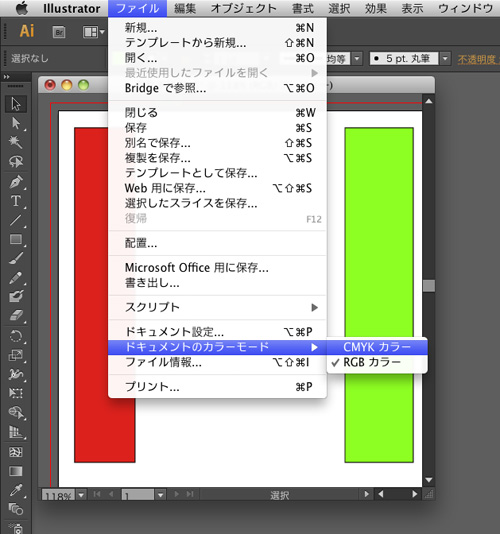Select CMYK カラー mode
Viewport: 500px width, 534px height.
point(377,347)
